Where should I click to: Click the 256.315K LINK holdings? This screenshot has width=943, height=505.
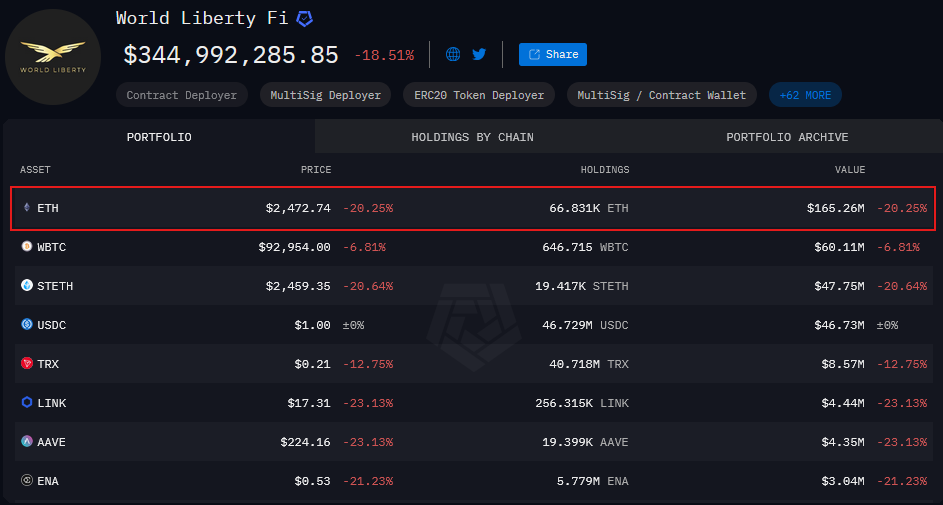582,403
